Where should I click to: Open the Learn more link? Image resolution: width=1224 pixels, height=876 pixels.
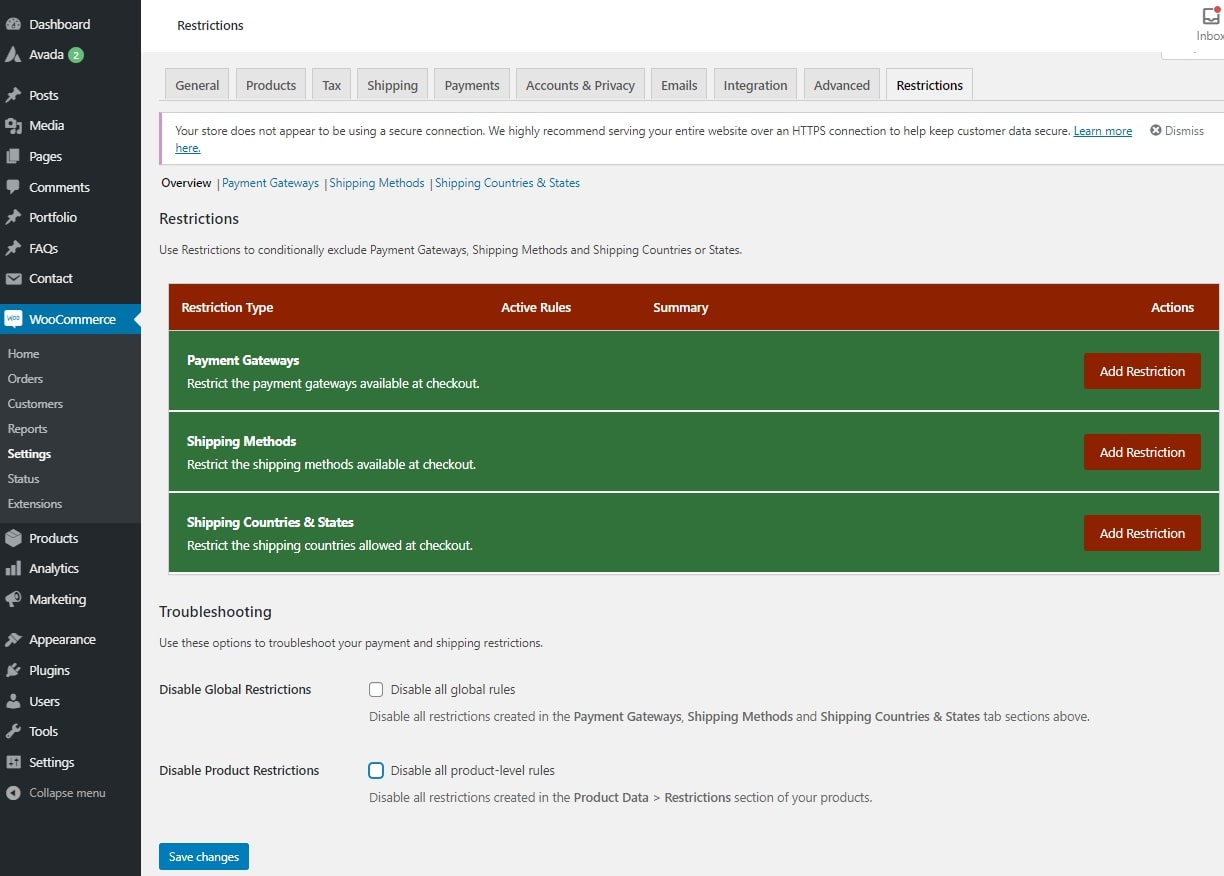(x=1103, y=131)
